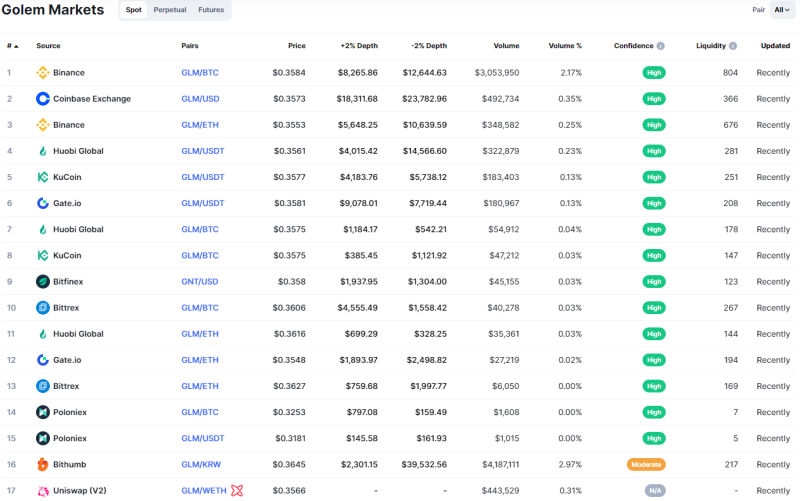This screenshot has height=501, width=800.
Task: Click the $4,187,111 volume cell
Action: click(501, 464)
